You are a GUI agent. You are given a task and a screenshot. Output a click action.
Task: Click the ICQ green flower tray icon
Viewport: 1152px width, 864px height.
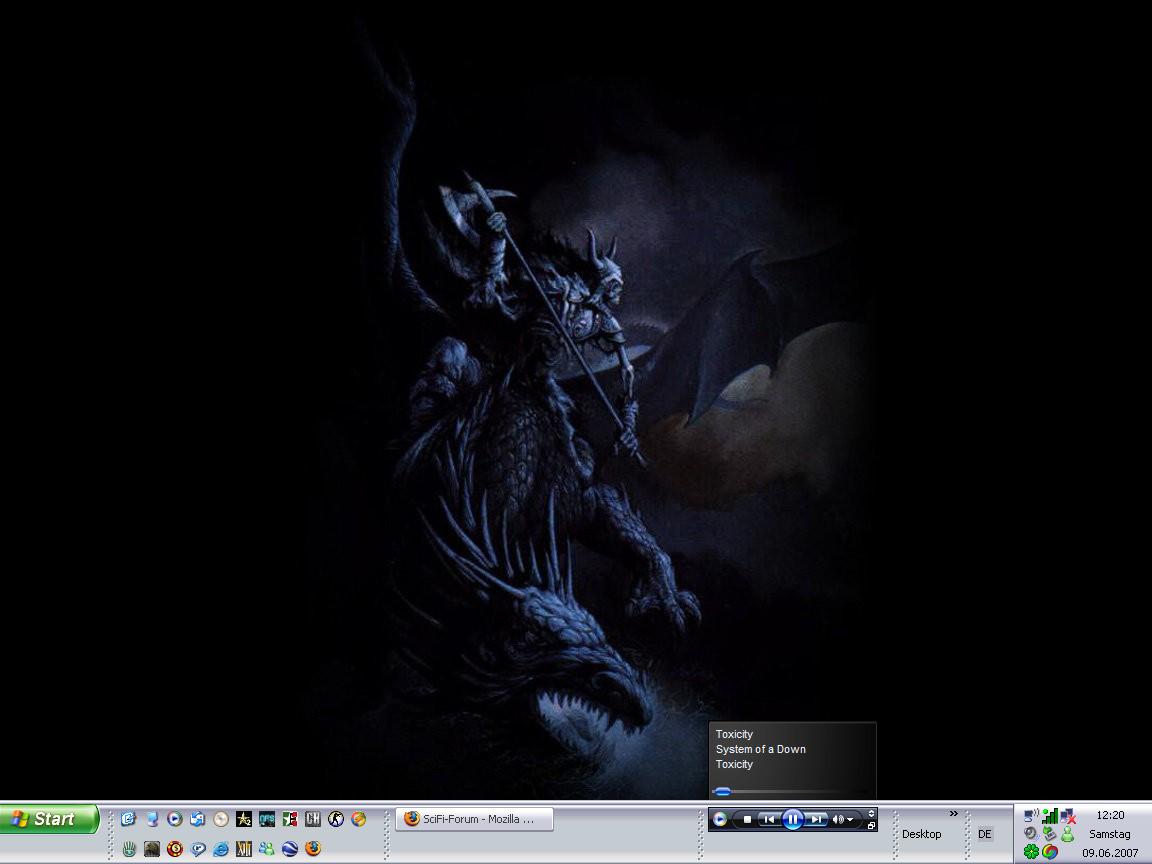click(1031, 851)
